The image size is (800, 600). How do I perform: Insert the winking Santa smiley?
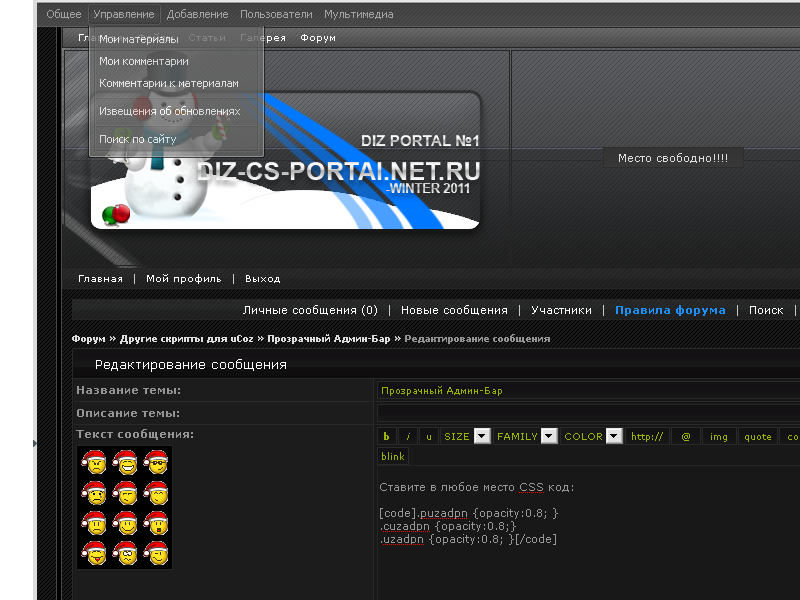pyautogui.click(x=156, y=553)
